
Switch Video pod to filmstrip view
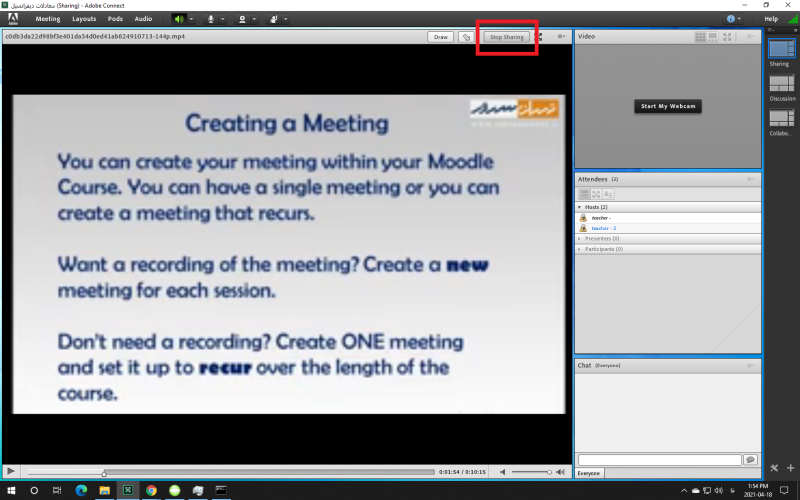715,36
